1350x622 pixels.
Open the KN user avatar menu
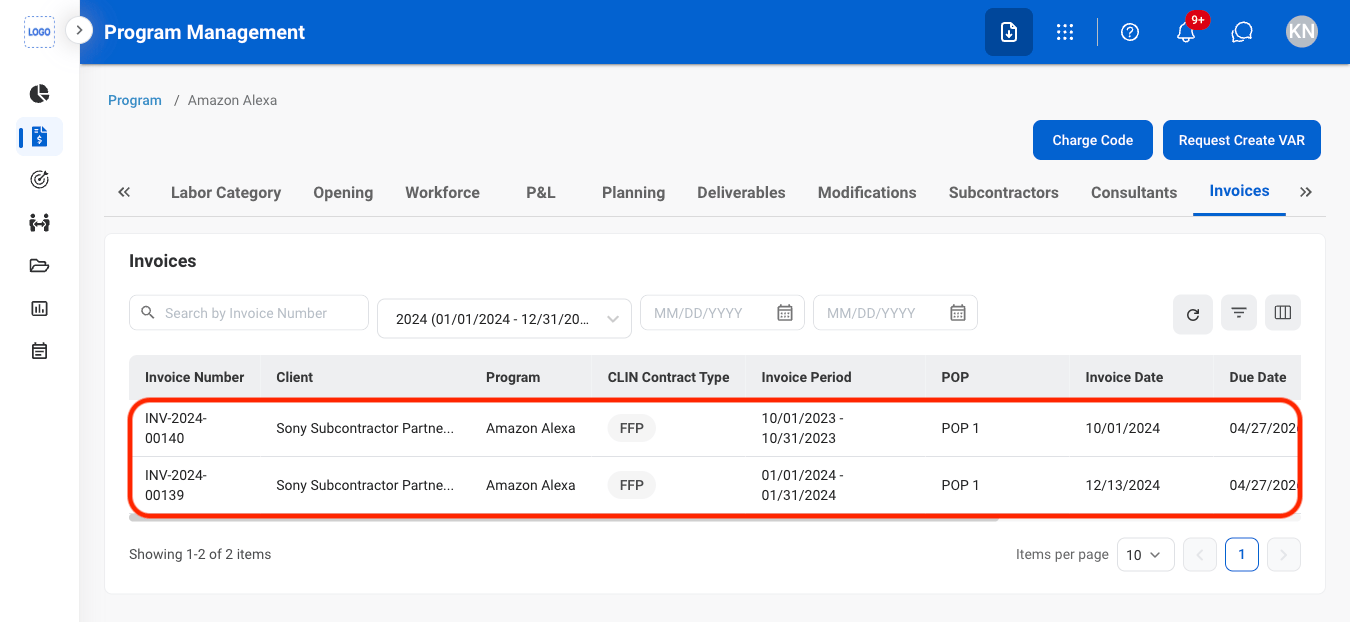[x=1302, y=32]
